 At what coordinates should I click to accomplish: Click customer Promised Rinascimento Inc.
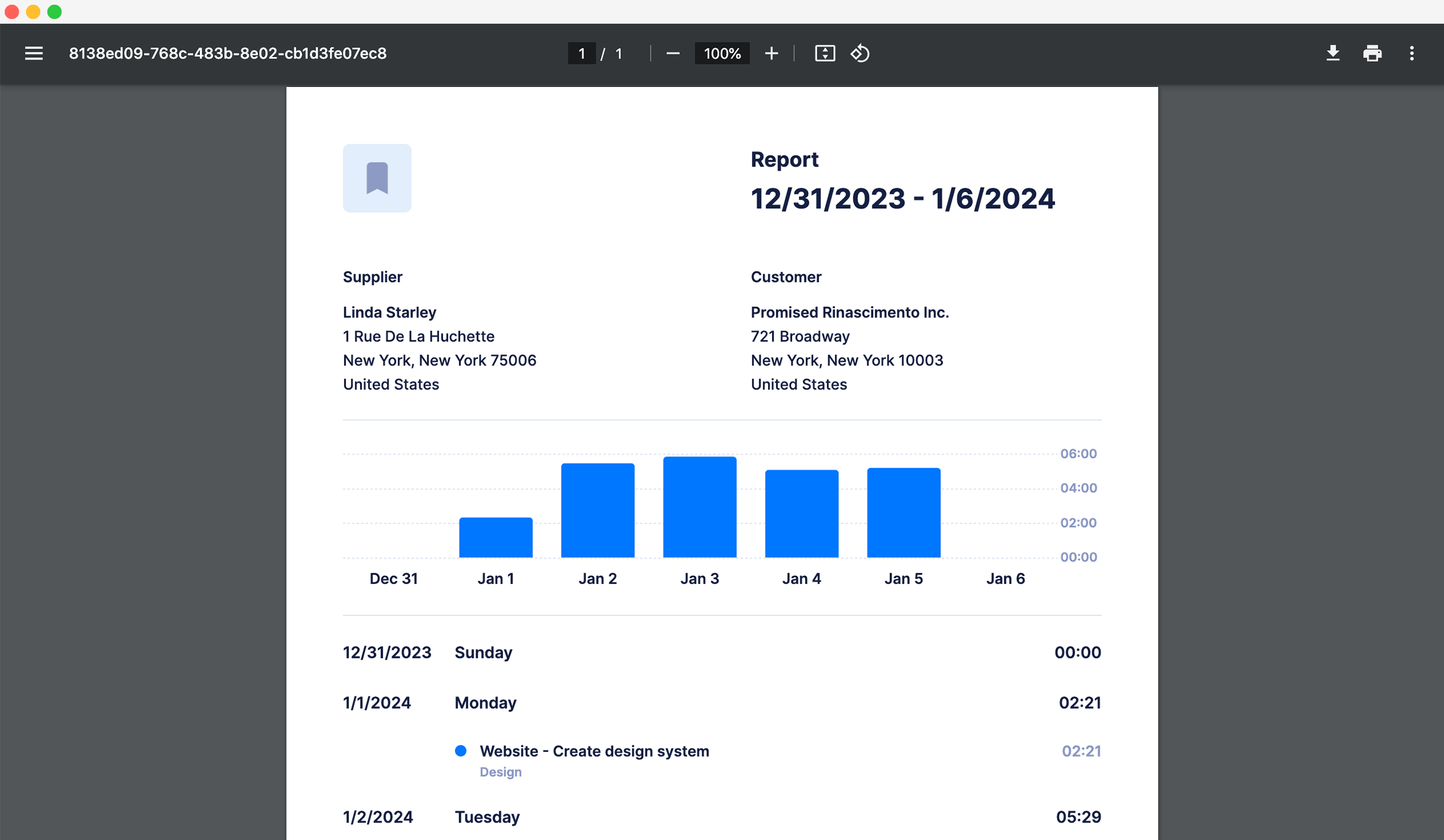tap(850, 312)
